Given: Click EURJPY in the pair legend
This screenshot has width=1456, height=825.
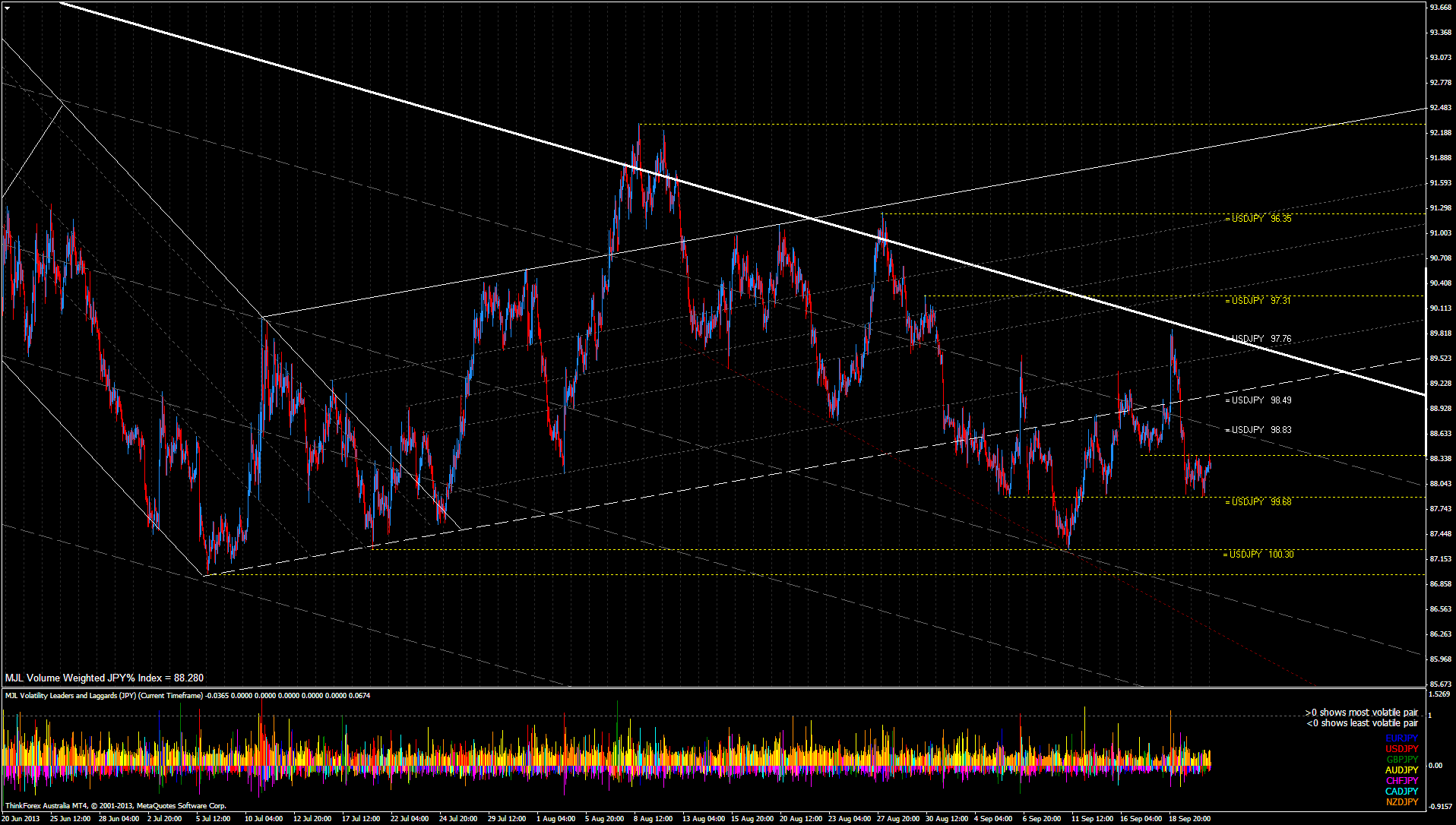Looking at the screenshot, I should tap(1401, 738).
